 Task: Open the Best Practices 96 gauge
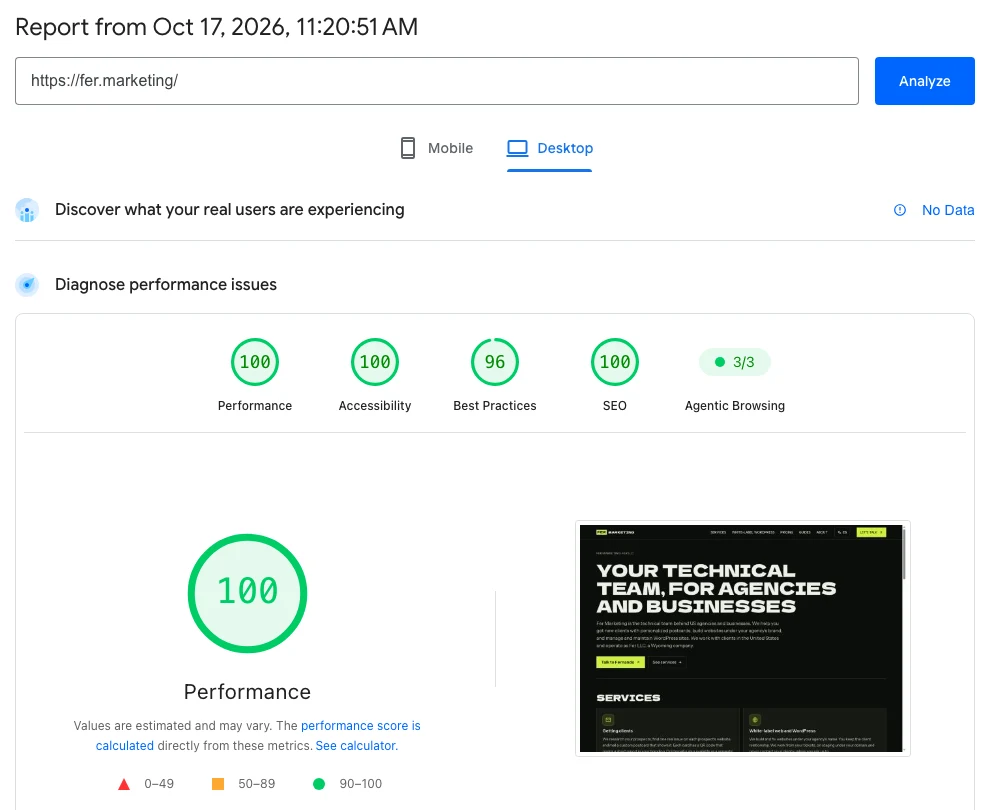click(x=495, y=362)
